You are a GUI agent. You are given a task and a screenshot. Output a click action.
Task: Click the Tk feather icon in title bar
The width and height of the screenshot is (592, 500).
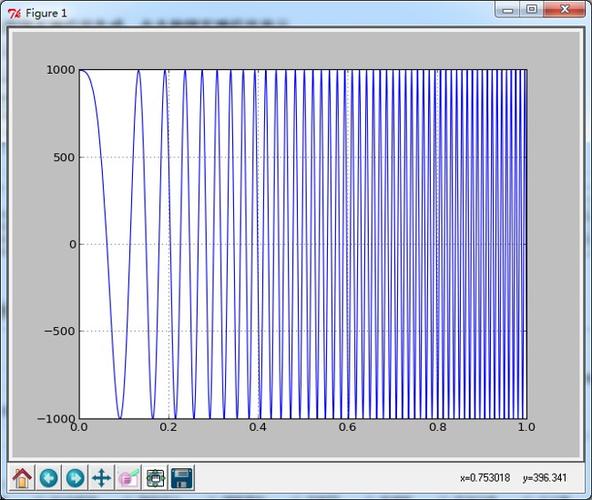click(x=15, y=14)
